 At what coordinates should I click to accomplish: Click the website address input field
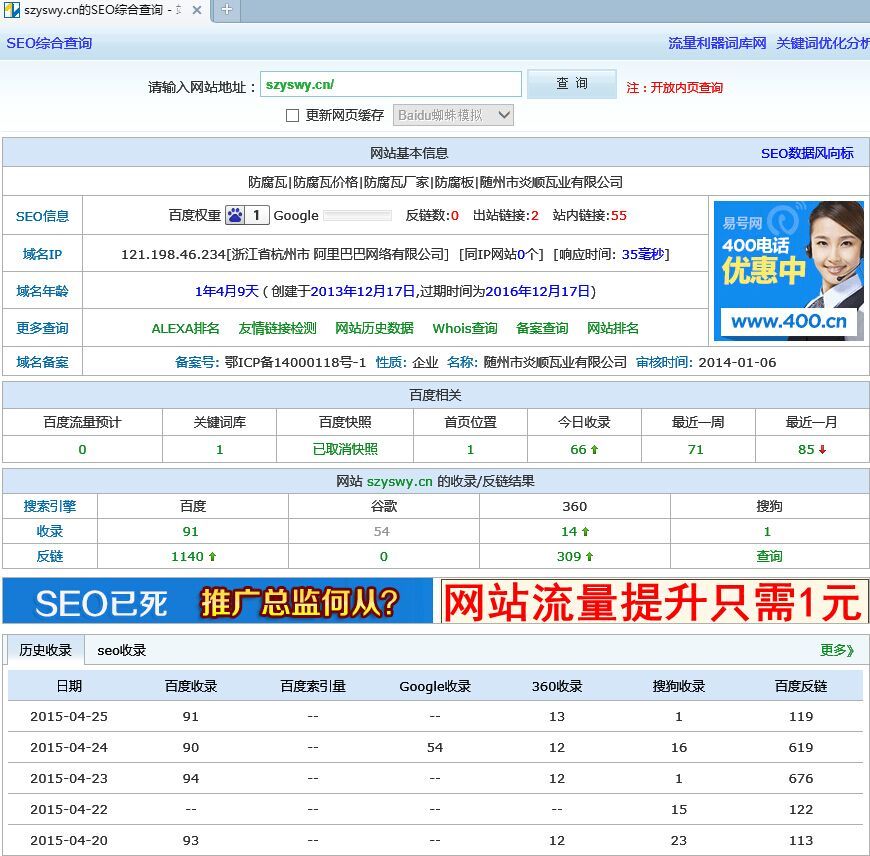[390, 85]
